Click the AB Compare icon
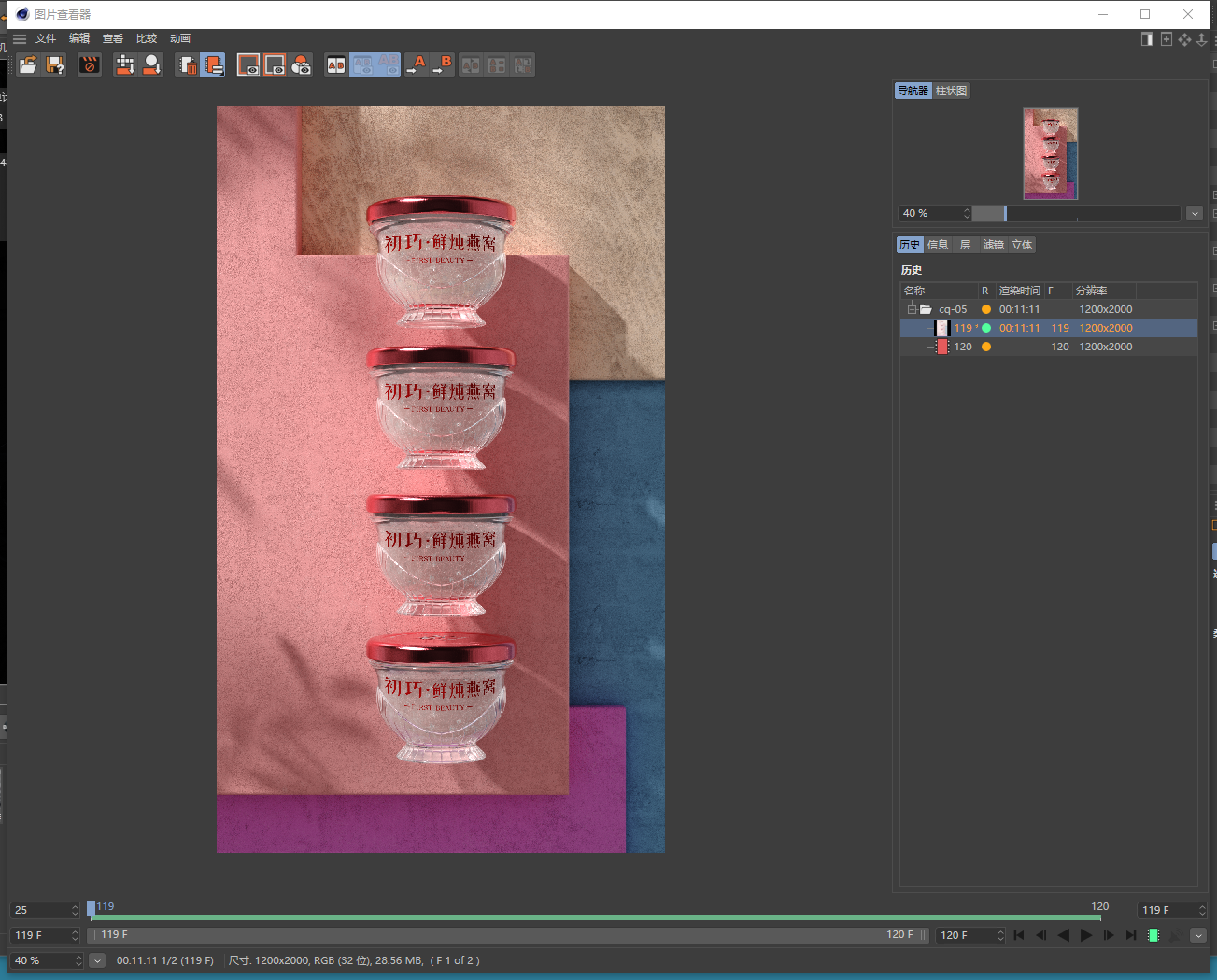The image size is (1217, 980). [x=335, y=64]
